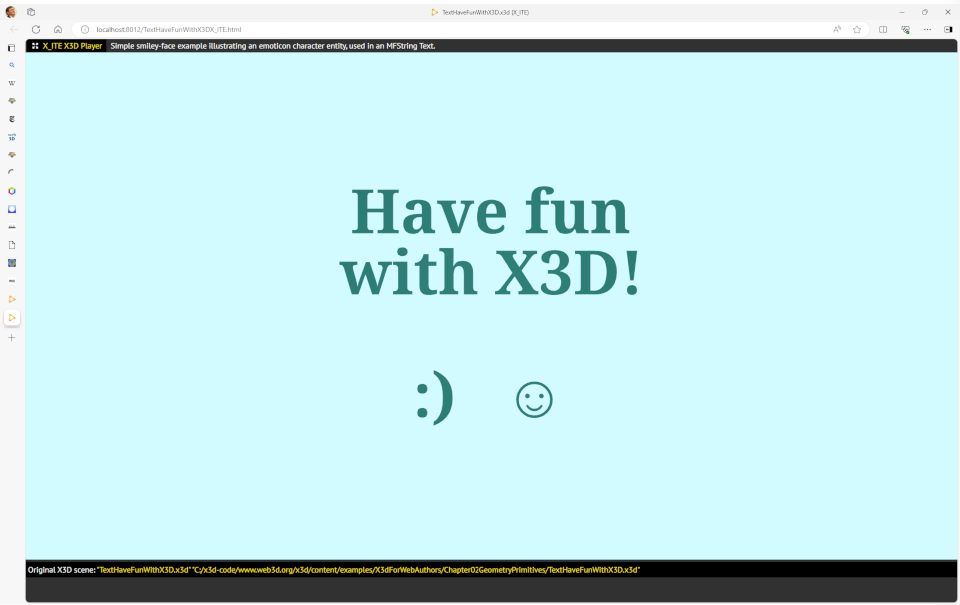Go to the browser Home page
Screen dimensions: 960x605
coord(58,29)
